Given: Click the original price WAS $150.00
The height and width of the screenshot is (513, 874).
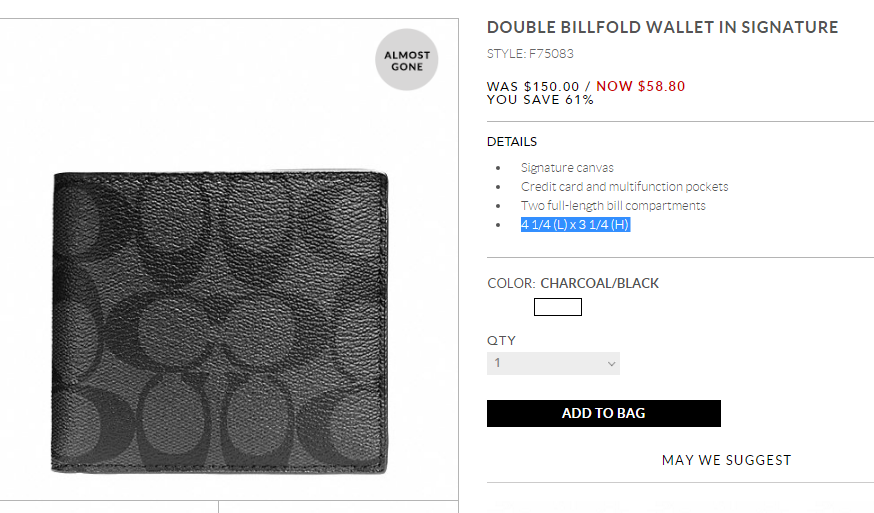Looking at the screenshot, I should coord(533,86).
